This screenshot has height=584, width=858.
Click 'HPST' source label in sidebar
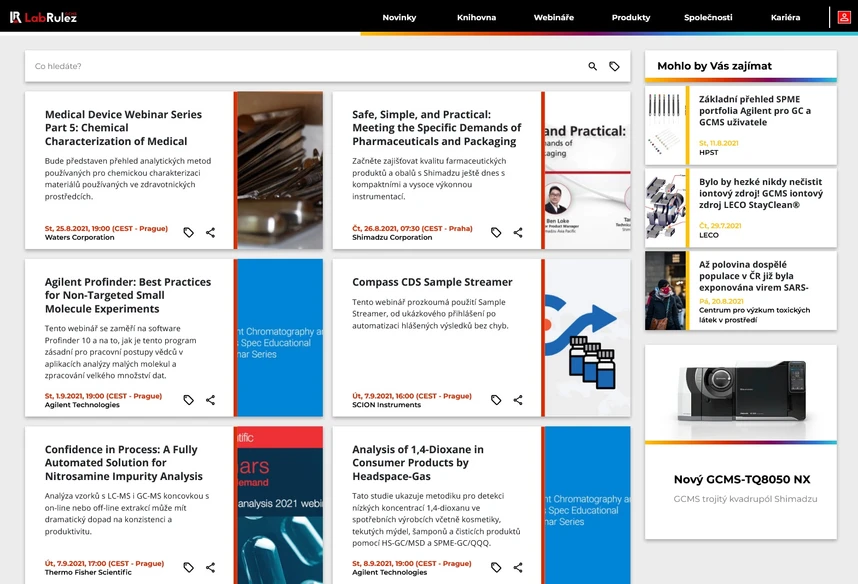coord(709,153)
